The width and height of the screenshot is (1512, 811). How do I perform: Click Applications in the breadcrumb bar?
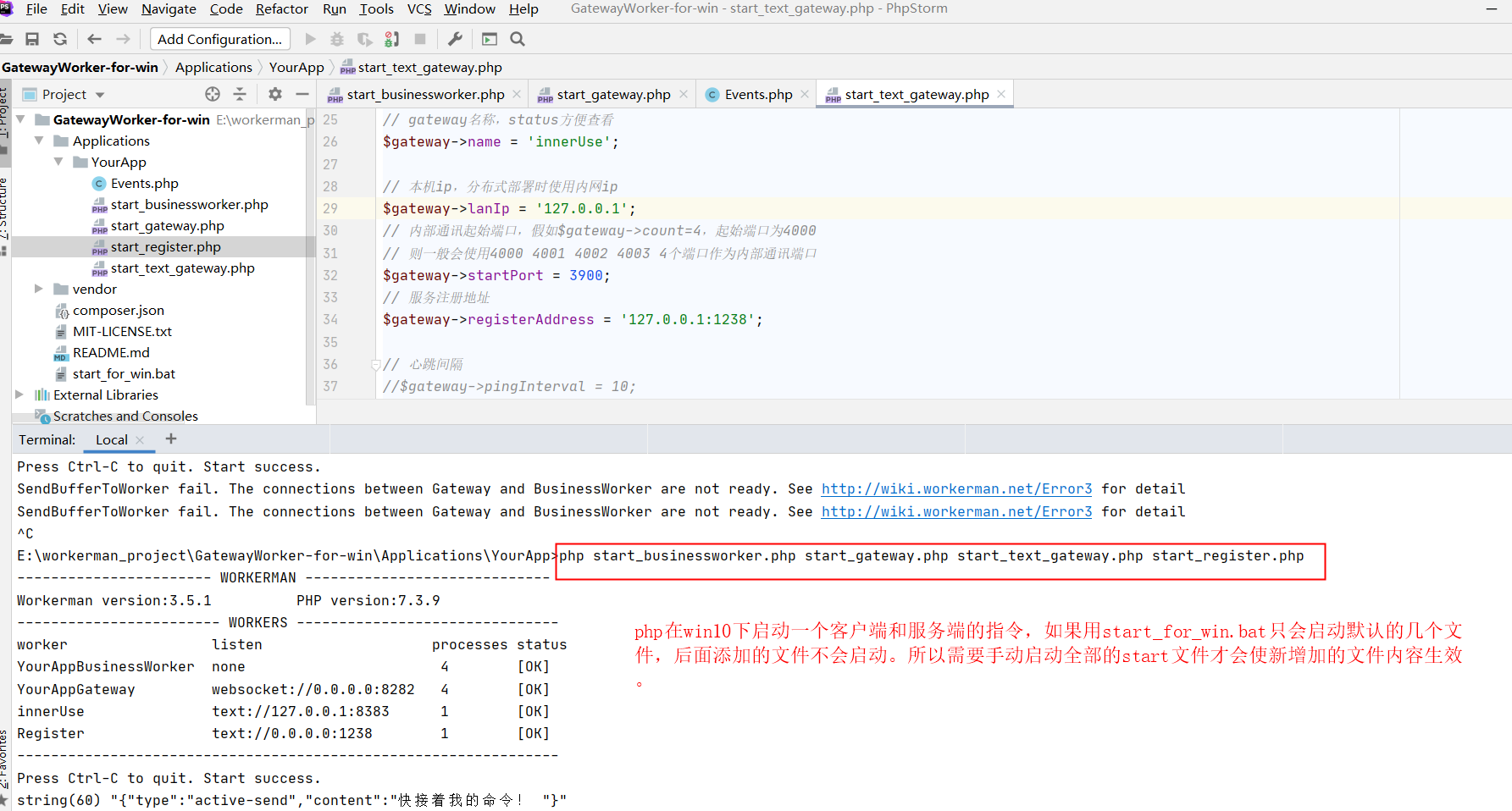click(213, 67)
